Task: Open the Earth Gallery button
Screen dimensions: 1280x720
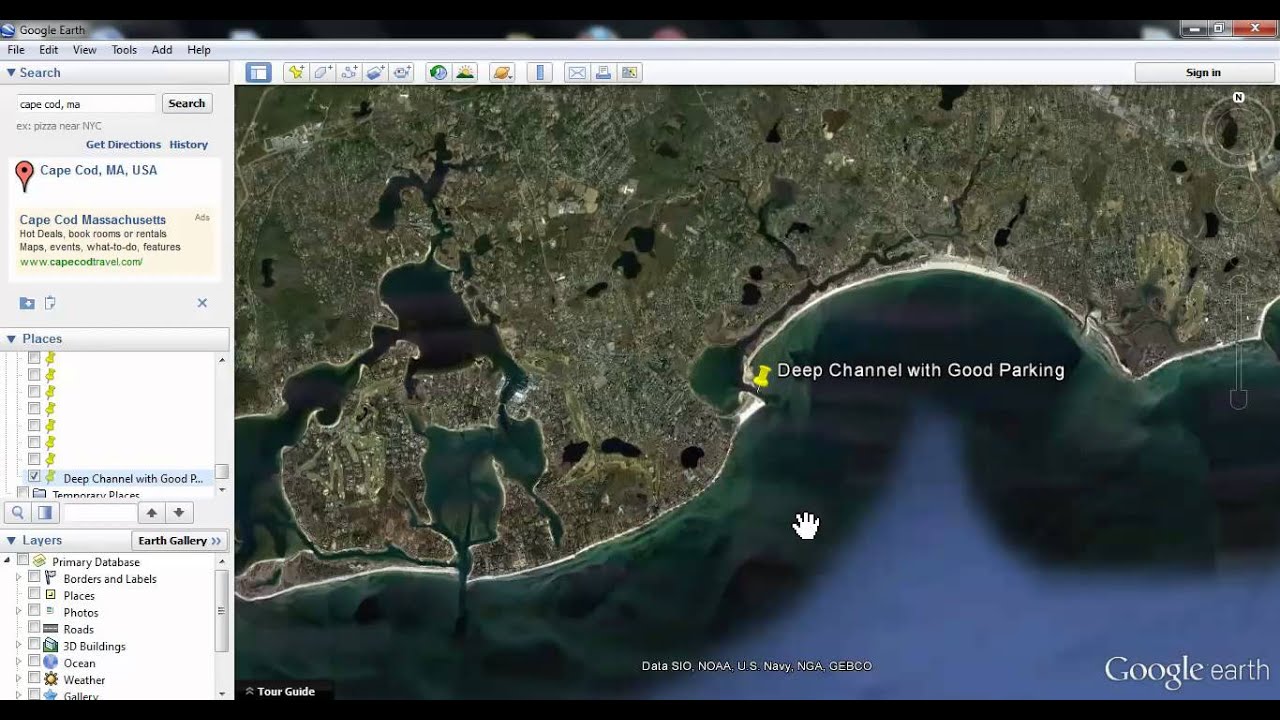Action: point(180,541)
